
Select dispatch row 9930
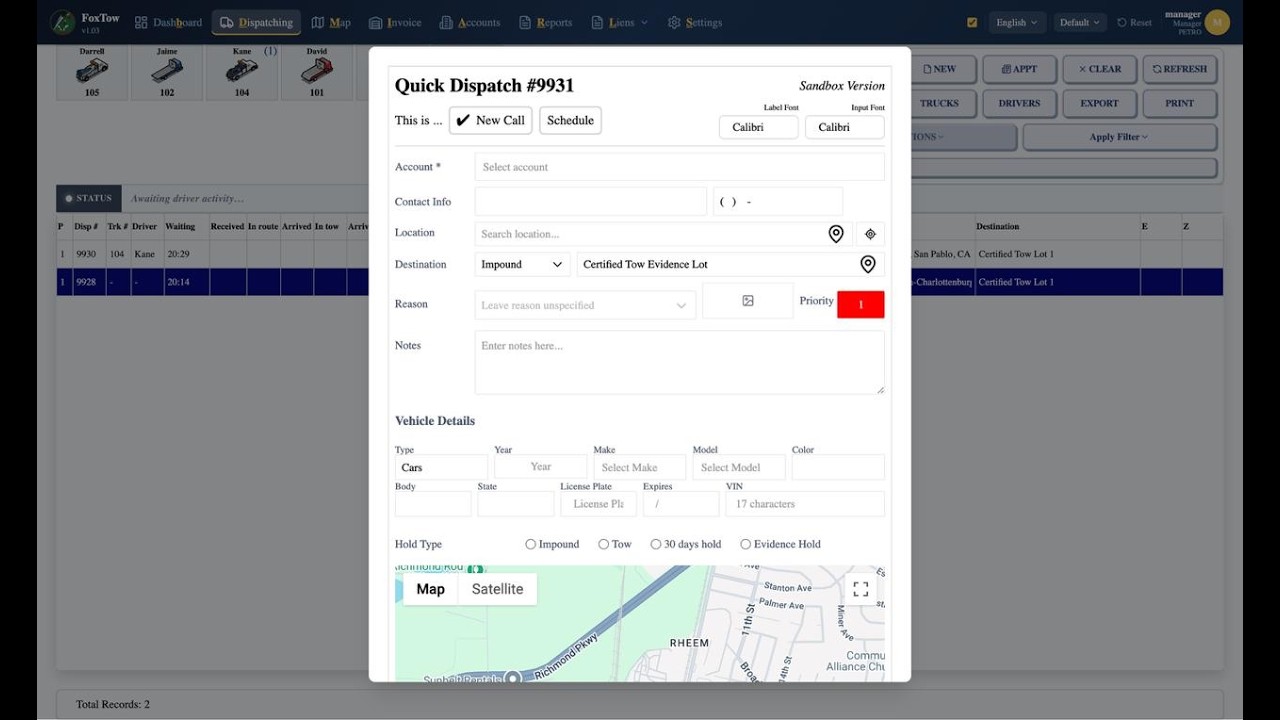213,254
